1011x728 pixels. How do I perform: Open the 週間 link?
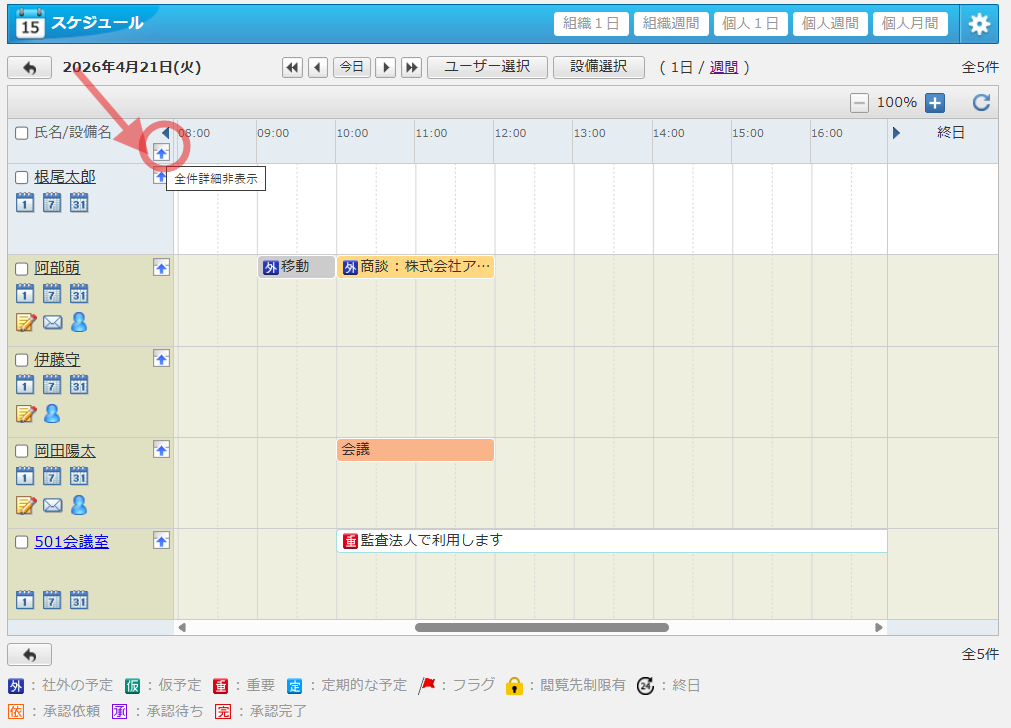click(x=724, y=67)
